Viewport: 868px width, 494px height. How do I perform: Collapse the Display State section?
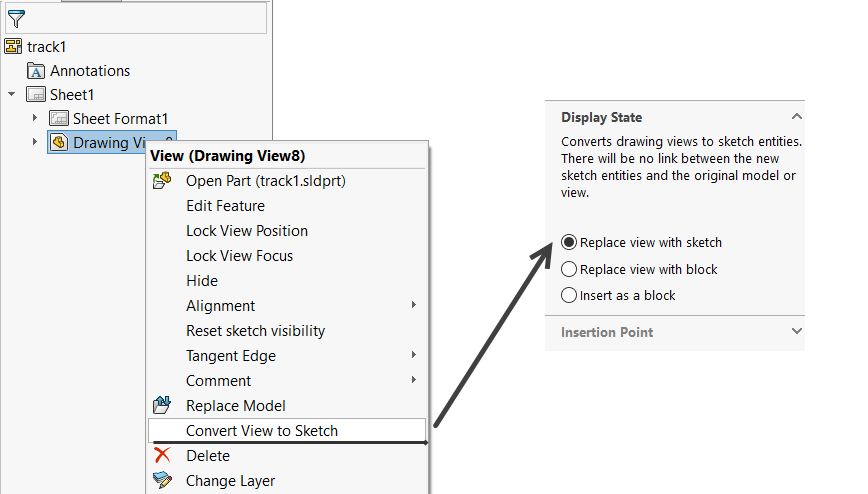(797, 117)
